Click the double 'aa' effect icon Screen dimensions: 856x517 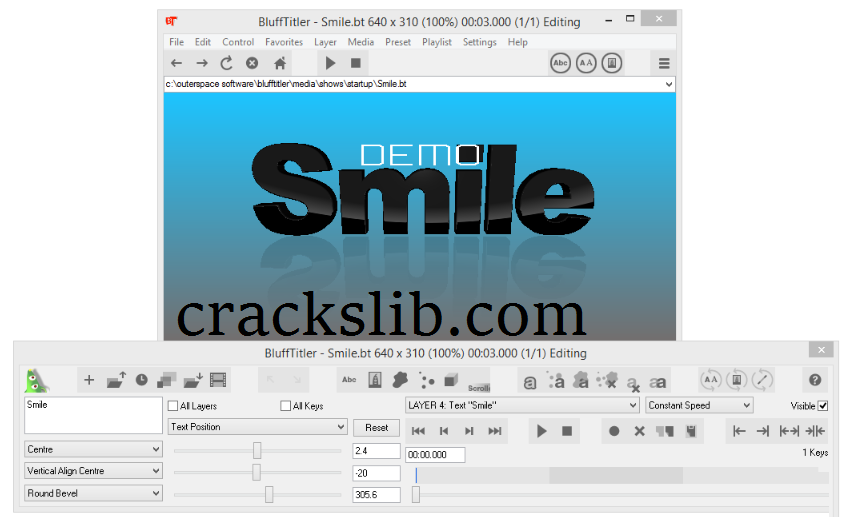tap(658, 382)
